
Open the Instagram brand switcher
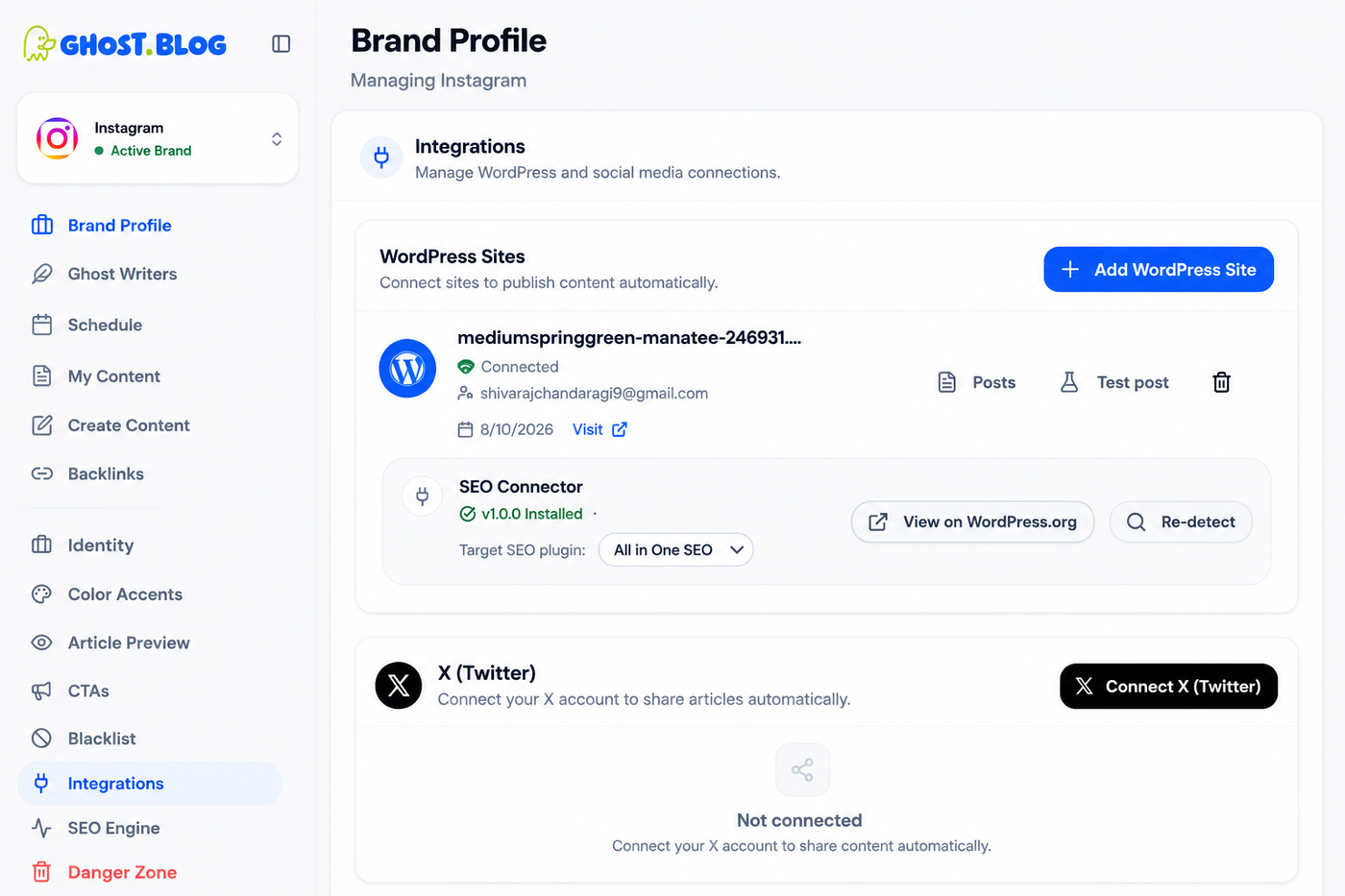click(158, 138)
